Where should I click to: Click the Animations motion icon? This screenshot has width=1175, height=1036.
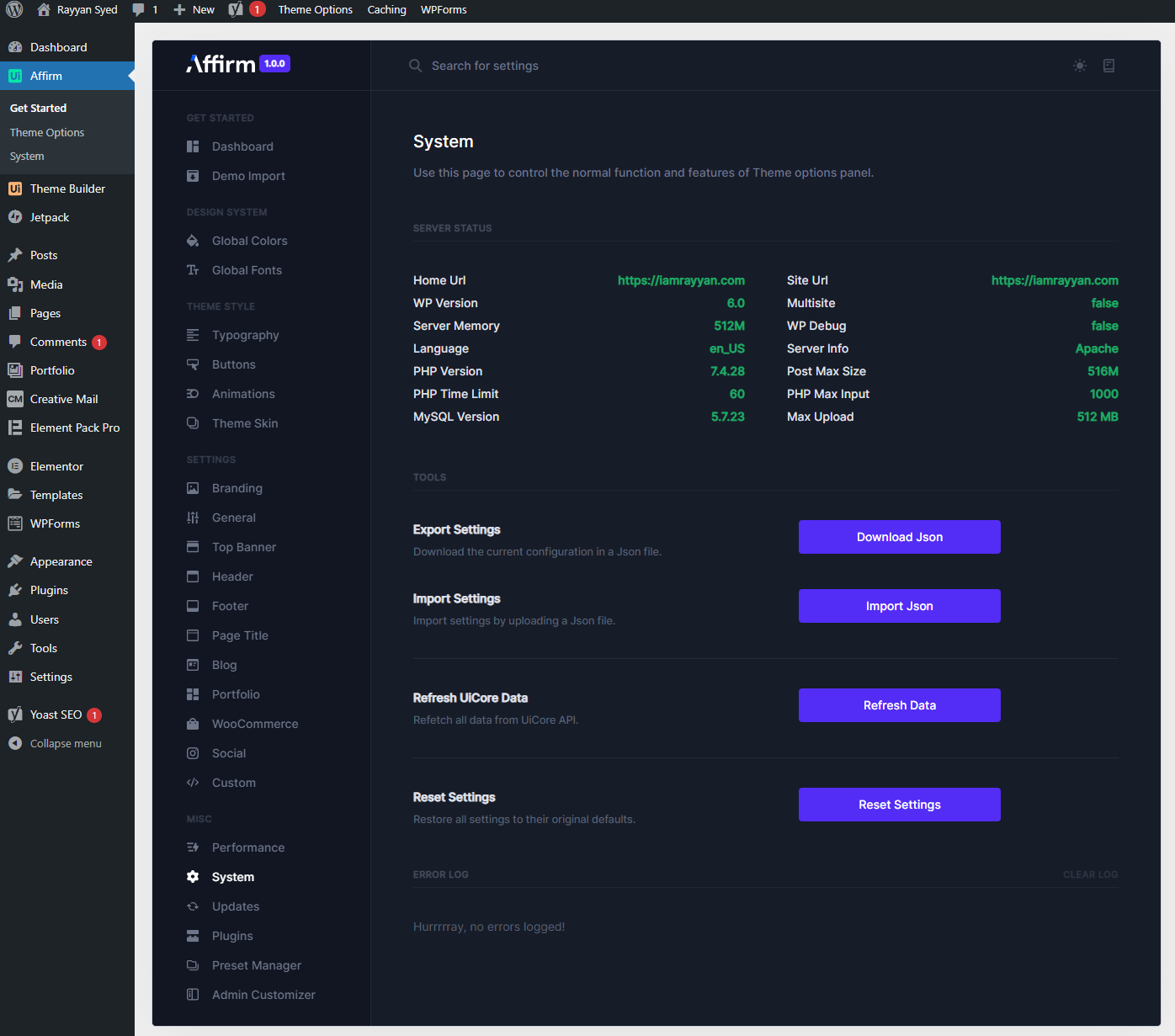click(193, 394)
